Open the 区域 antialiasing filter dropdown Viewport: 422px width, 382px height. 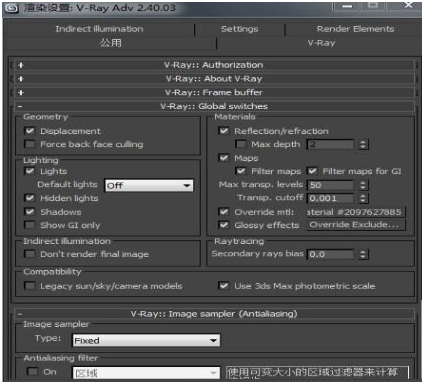point(146,373)
